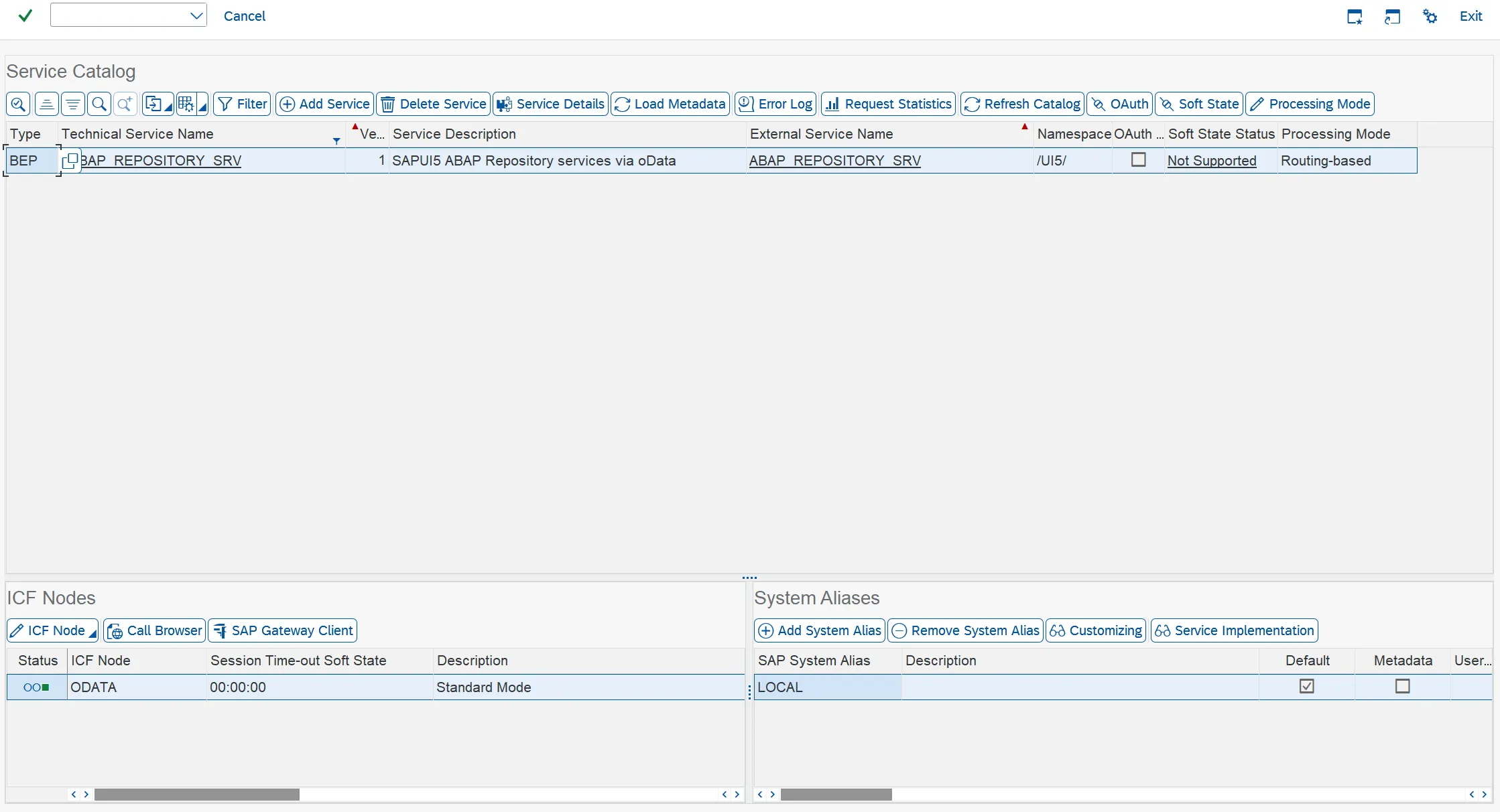Click Exit in the top bar

(1471, 16)
